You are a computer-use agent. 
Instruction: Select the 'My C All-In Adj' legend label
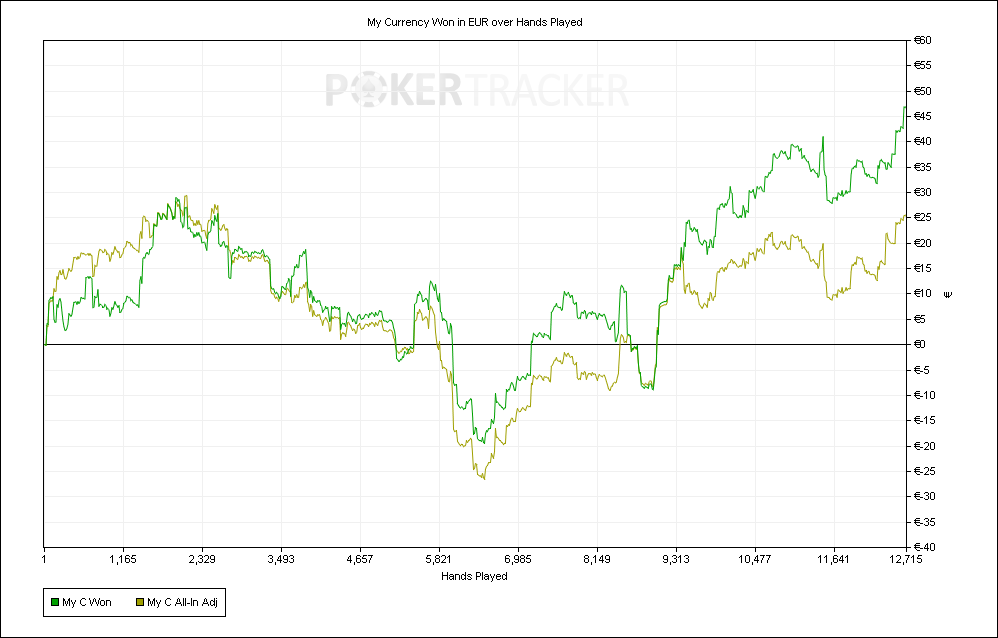tap(182, 602)
